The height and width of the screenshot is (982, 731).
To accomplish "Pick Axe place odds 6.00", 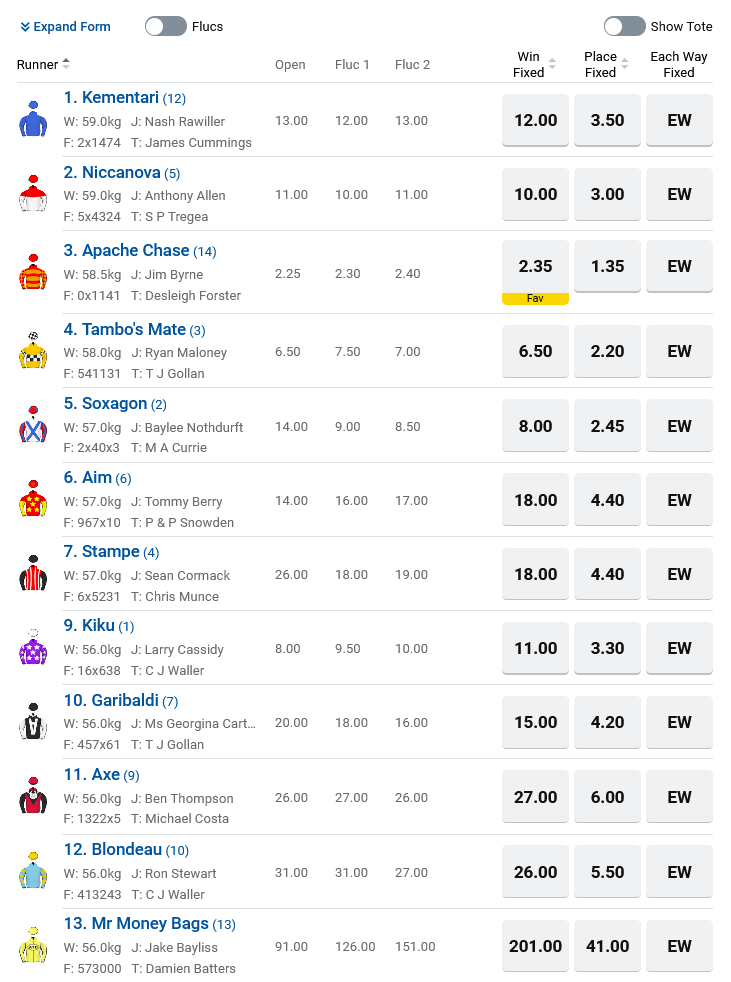I will pyautogui.click(x=607, y=797).
